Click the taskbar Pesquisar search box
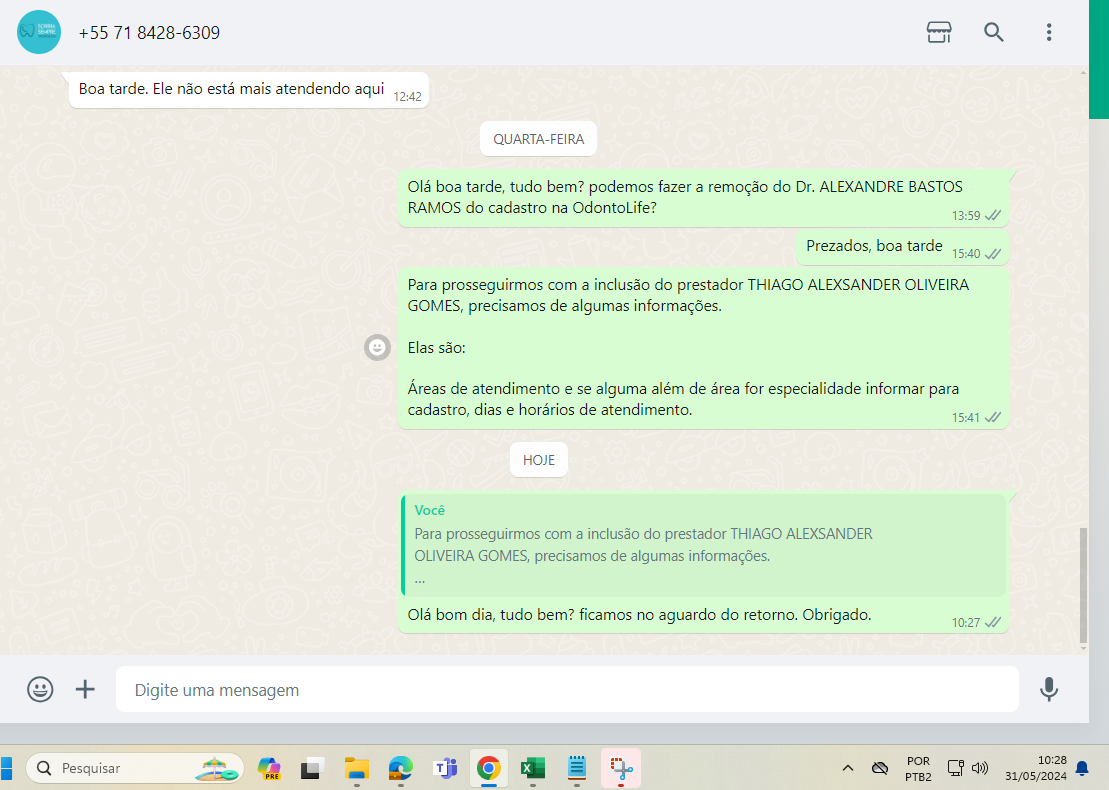This screenshot has width=1109, height=790. pyautogui.click(x=134, y=768)
